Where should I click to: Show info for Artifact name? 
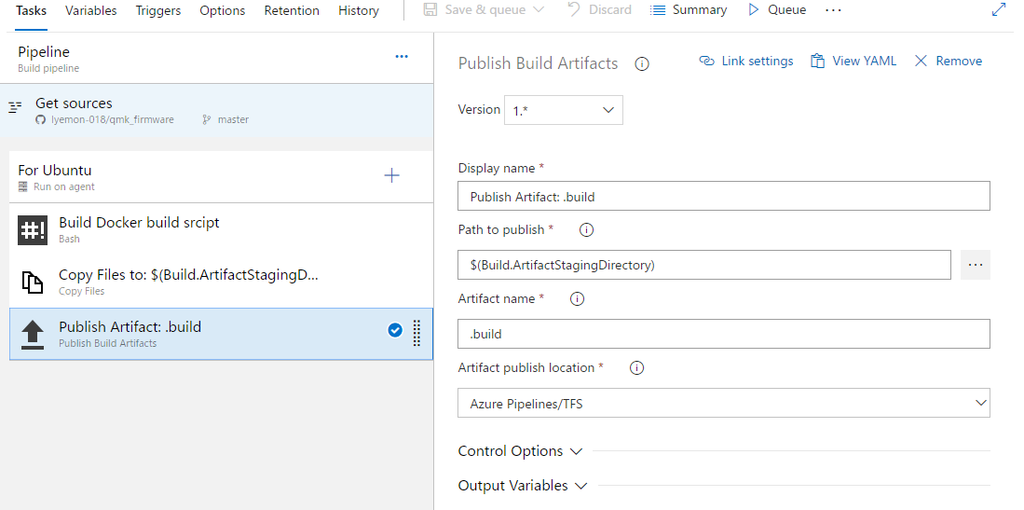pos(577,299)
